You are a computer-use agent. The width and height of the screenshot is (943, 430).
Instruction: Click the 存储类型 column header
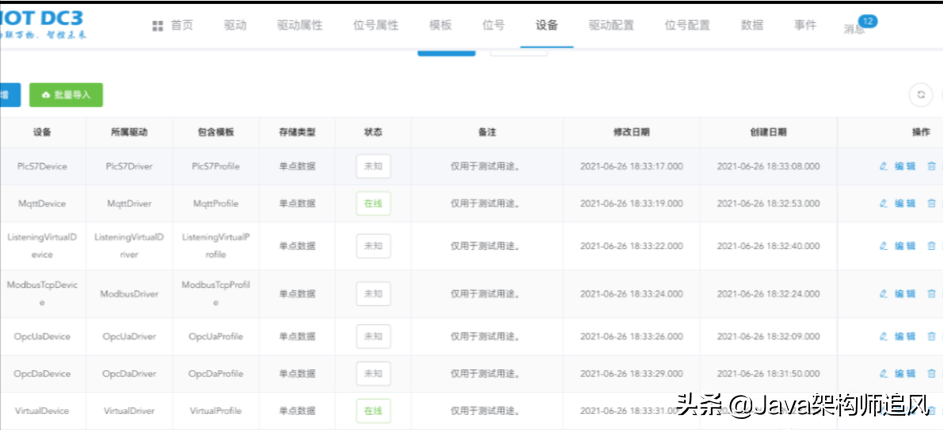tap(297, 132)
